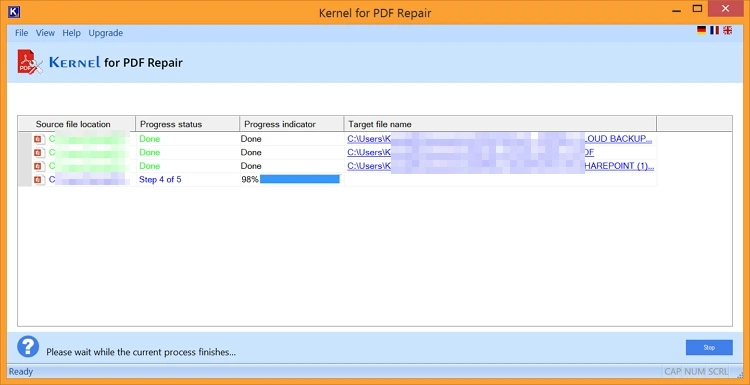Open the View menu
This screenshot has width=750, height=385.
tap(45, 33)
